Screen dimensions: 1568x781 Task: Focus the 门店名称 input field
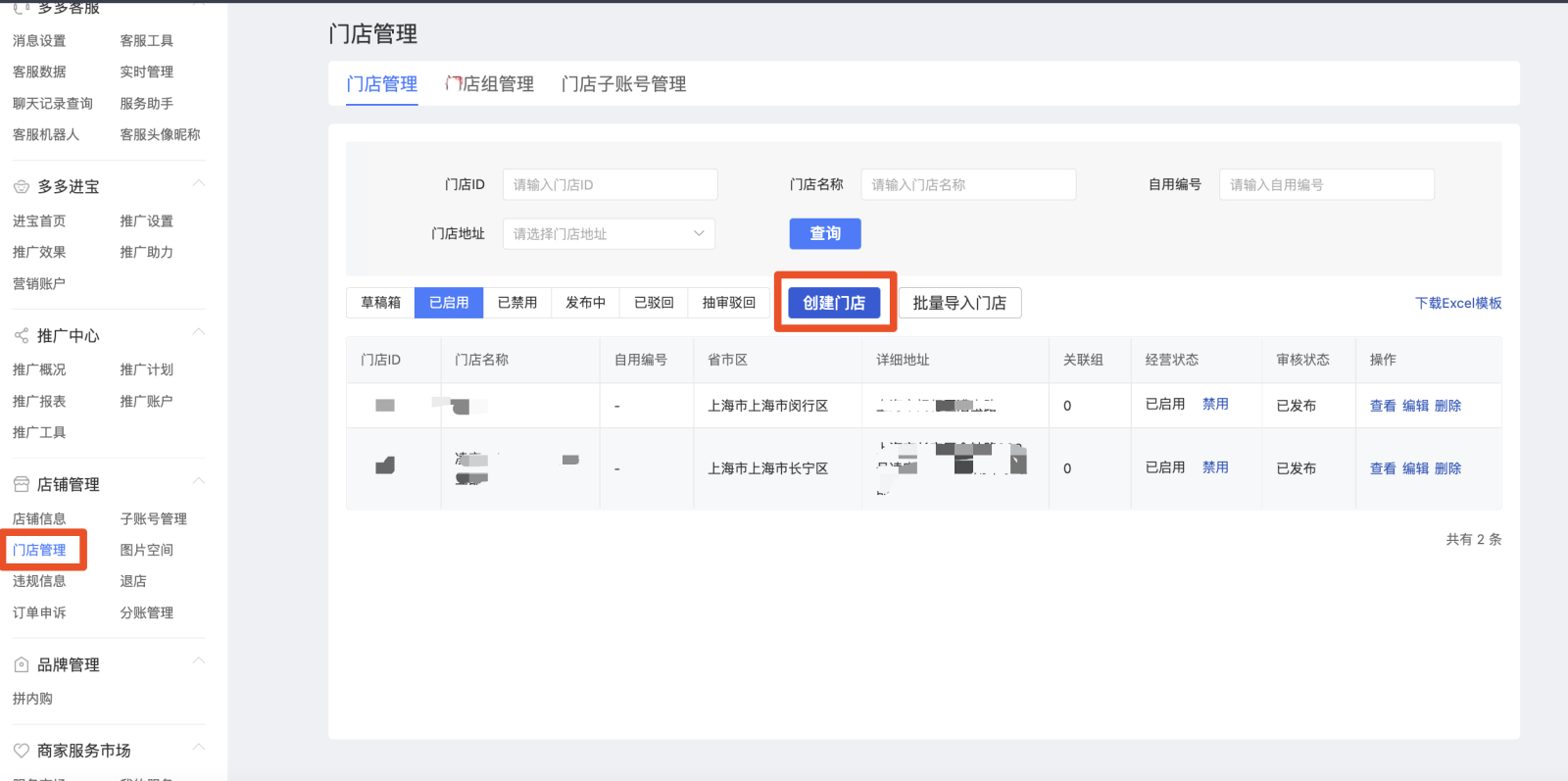tap(968, 185)
